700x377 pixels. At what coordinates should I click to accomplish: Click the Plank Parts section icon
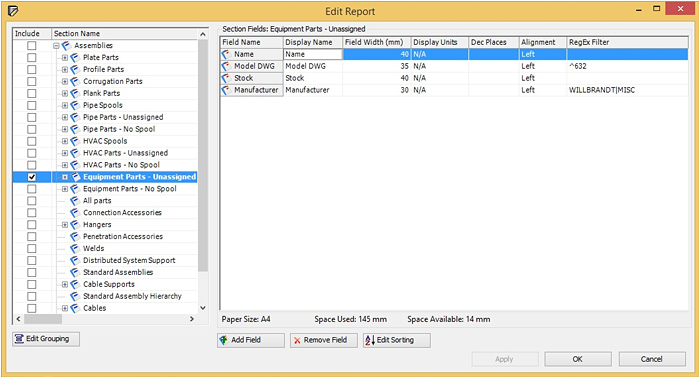(75, 93)
